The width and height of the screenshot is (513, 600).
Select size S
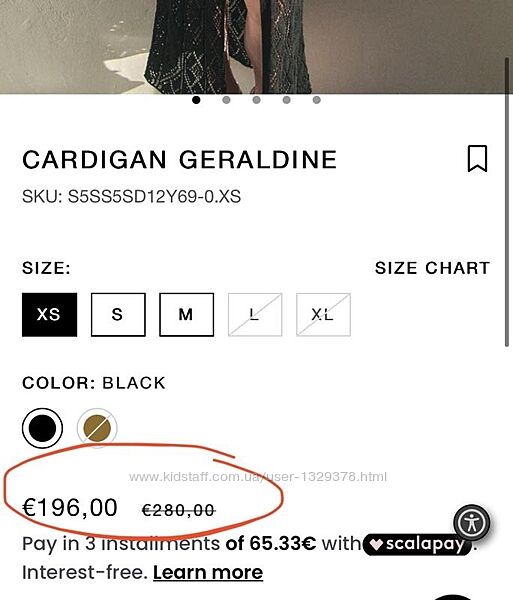(118, 315)
